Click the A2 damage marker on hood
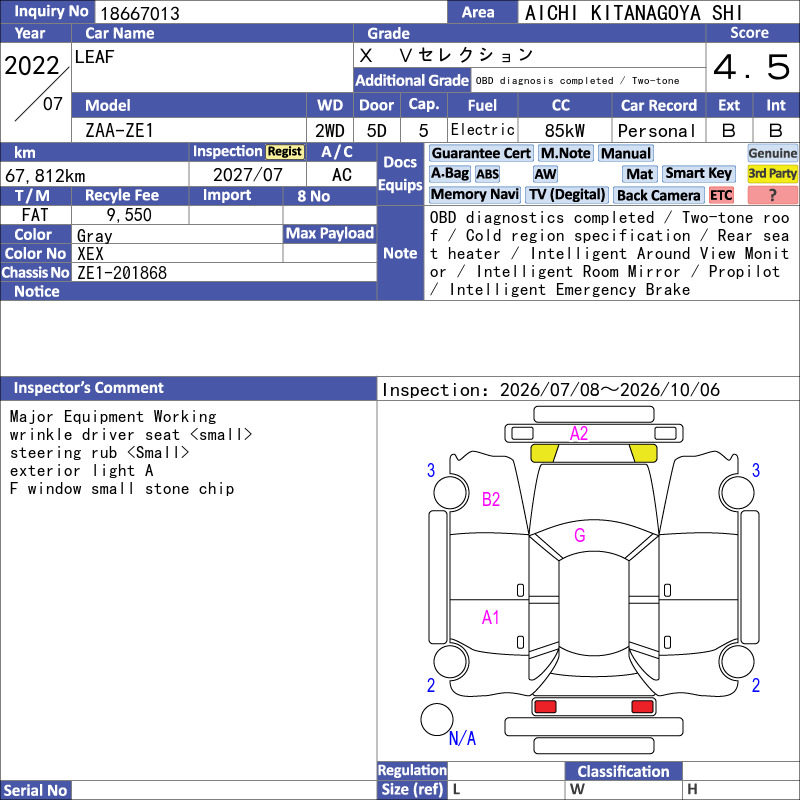Screen dimensions: 800x800 579,434
